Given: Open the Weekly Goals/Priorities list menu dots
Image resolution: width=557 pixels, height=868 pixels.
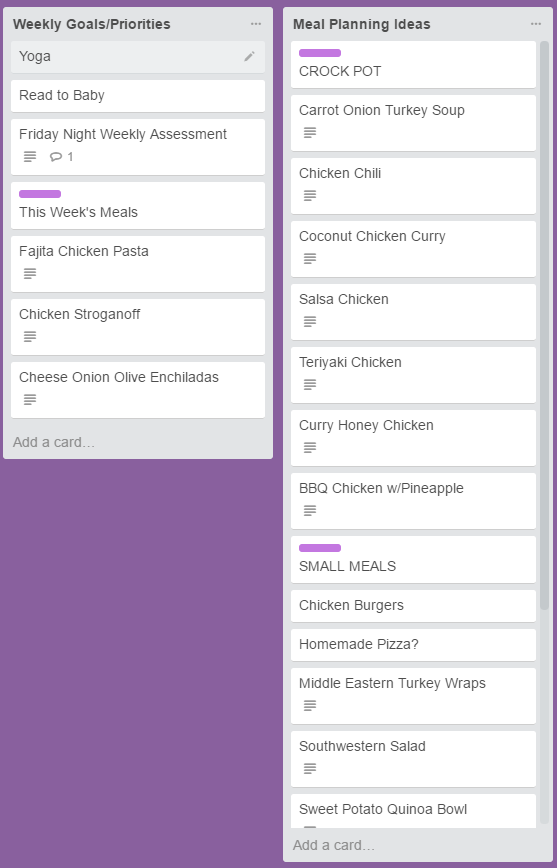Looking at the screenshot, I should [x=256, y=24].
